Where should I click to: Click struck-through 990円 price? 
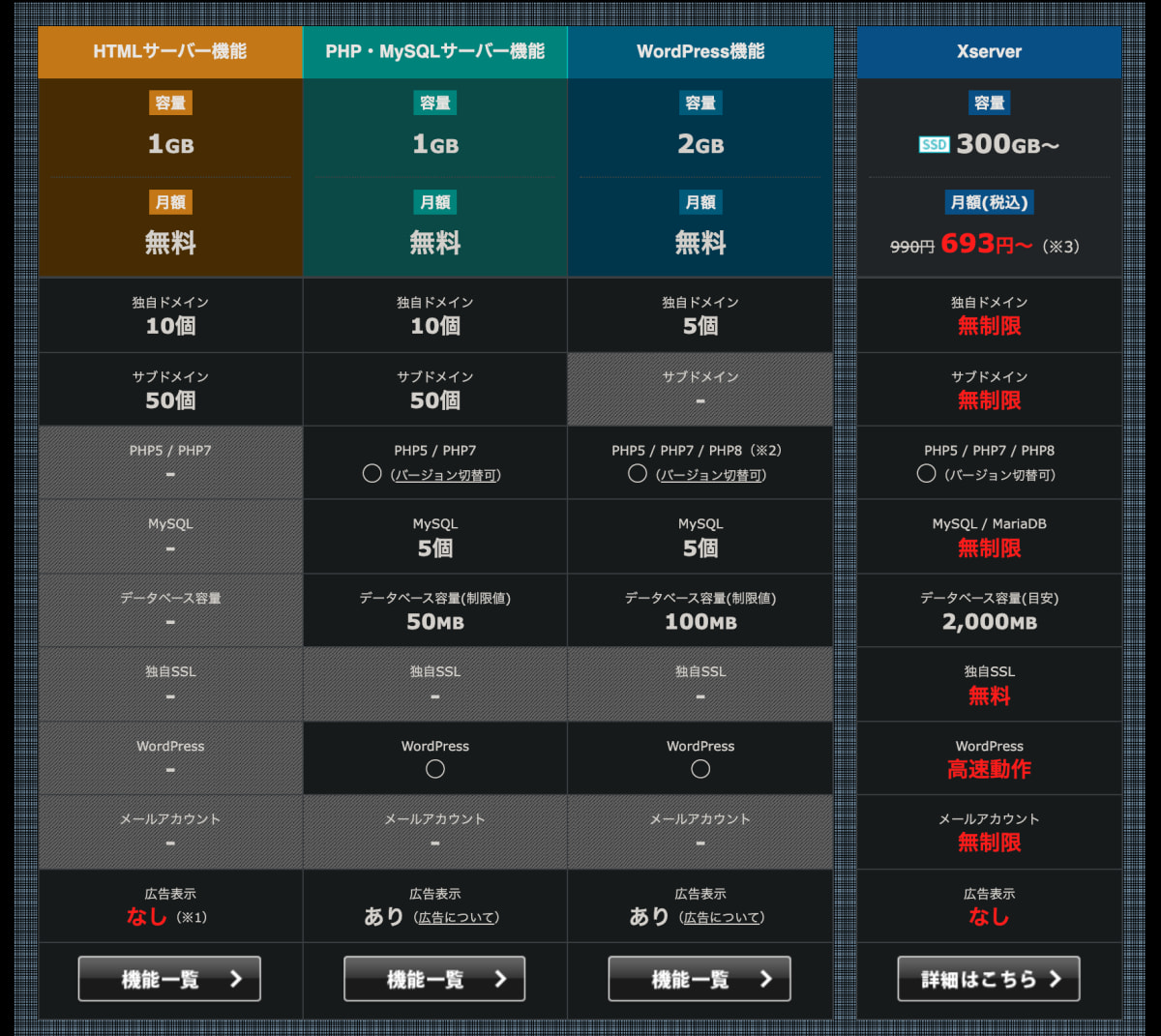tap(912, 247)
